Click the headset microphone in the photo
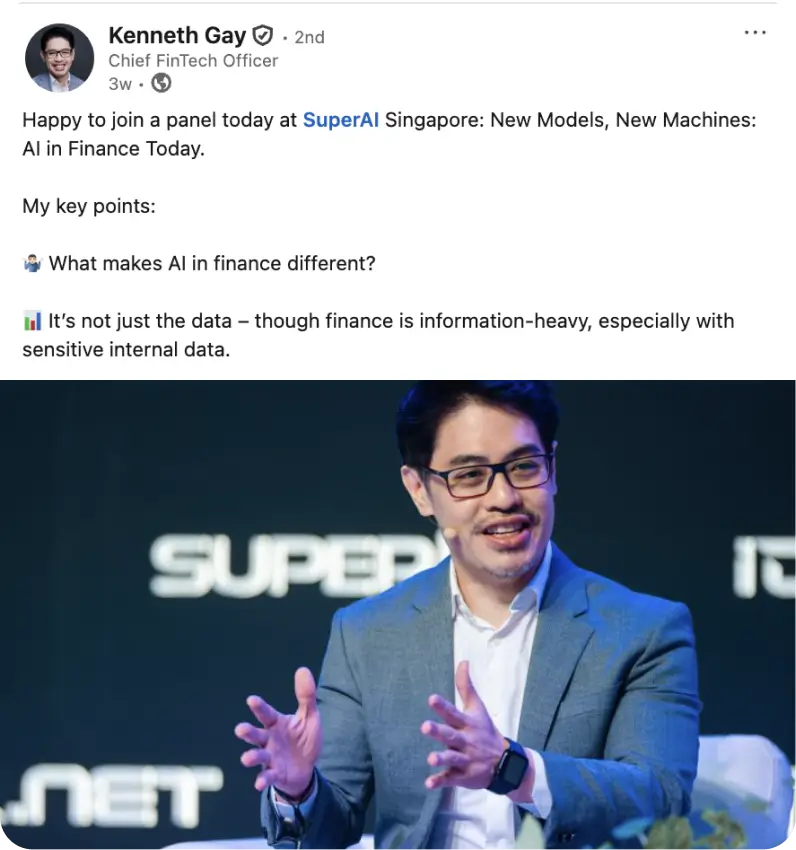Viewport: 796px width, 850px height. coord(449,532)
